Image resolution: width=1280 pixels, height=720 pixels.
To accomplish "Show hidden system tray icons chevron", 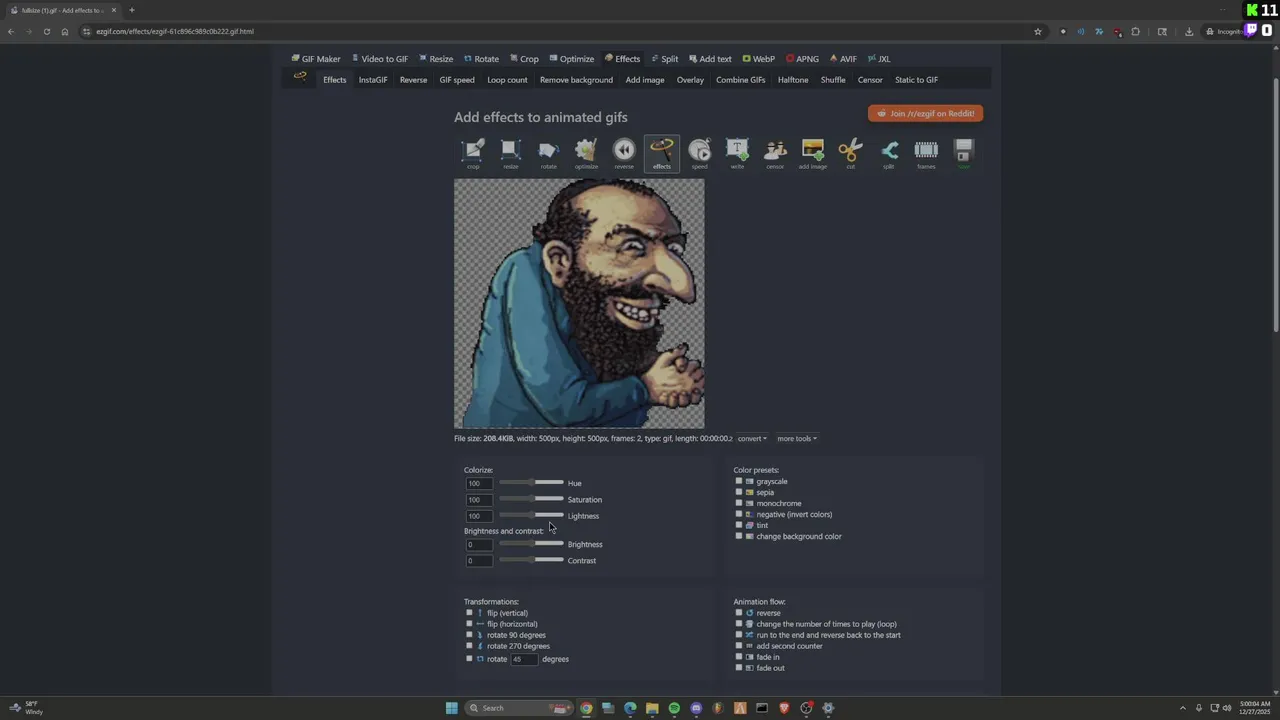I will click(x=1183, y=708).
